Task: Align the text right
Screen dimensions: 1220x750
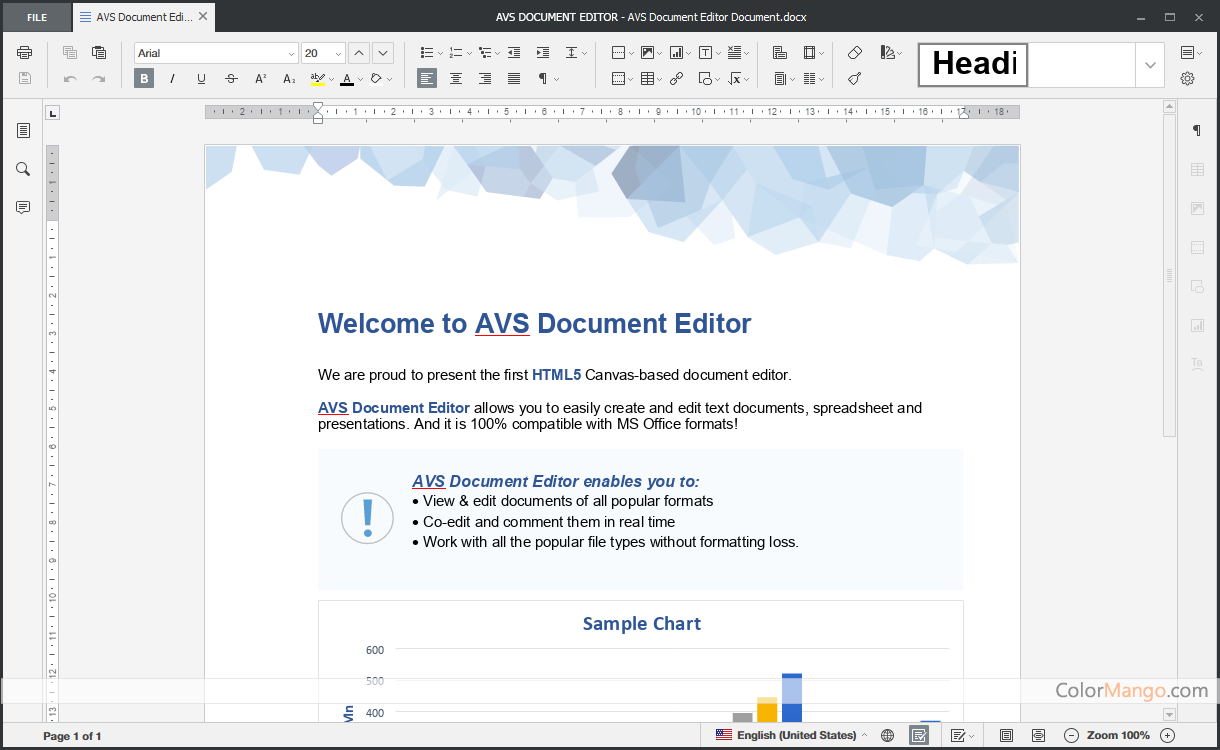Action: pyautogui.click(x=485, y=78)
